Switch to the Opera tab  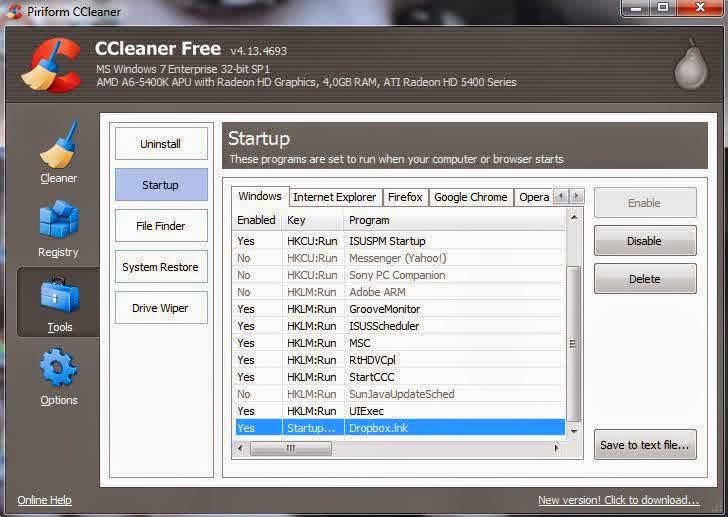click(x=534, y=197)
